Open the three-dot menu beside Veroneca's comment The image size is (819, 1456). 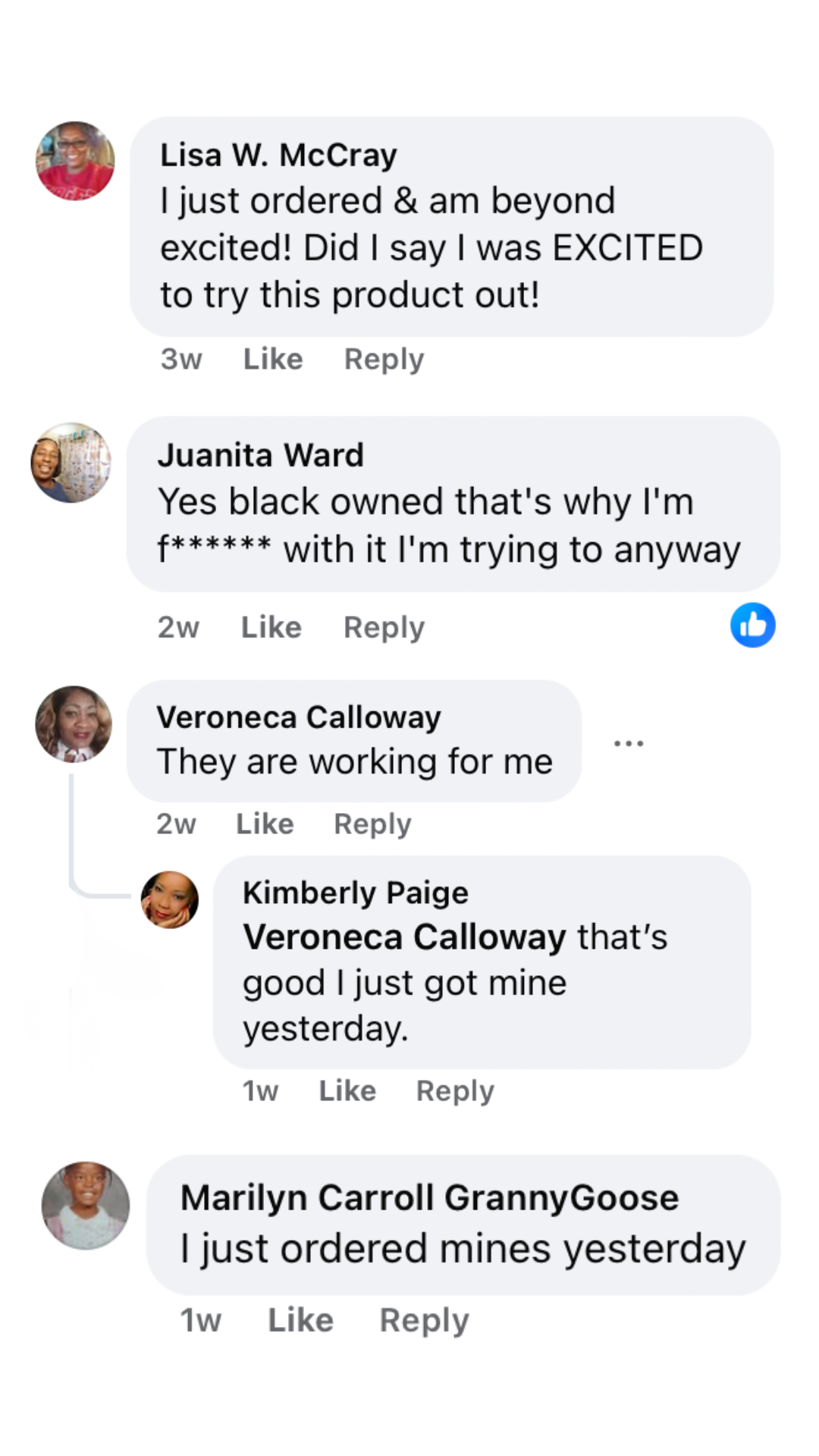point(629,743)
